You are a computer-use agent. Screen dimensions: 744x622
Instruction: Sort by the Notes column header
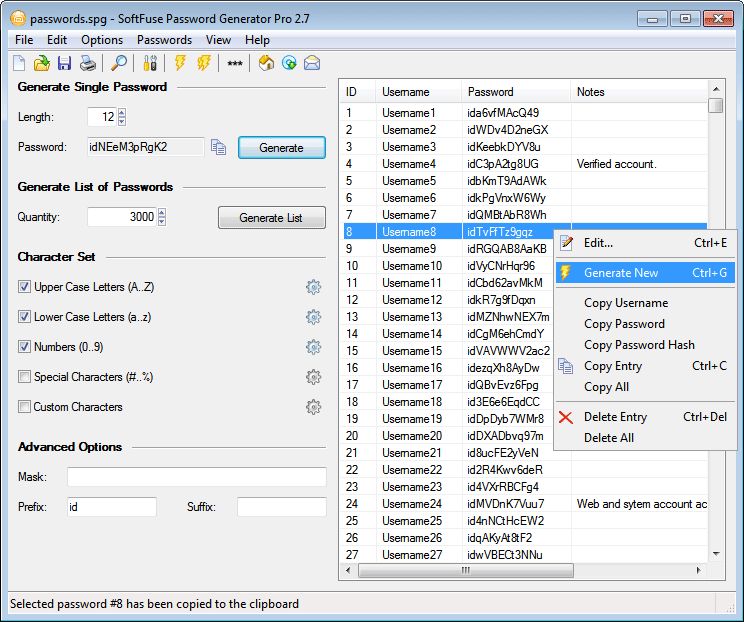pyautogui.click(x=639, y=92)
